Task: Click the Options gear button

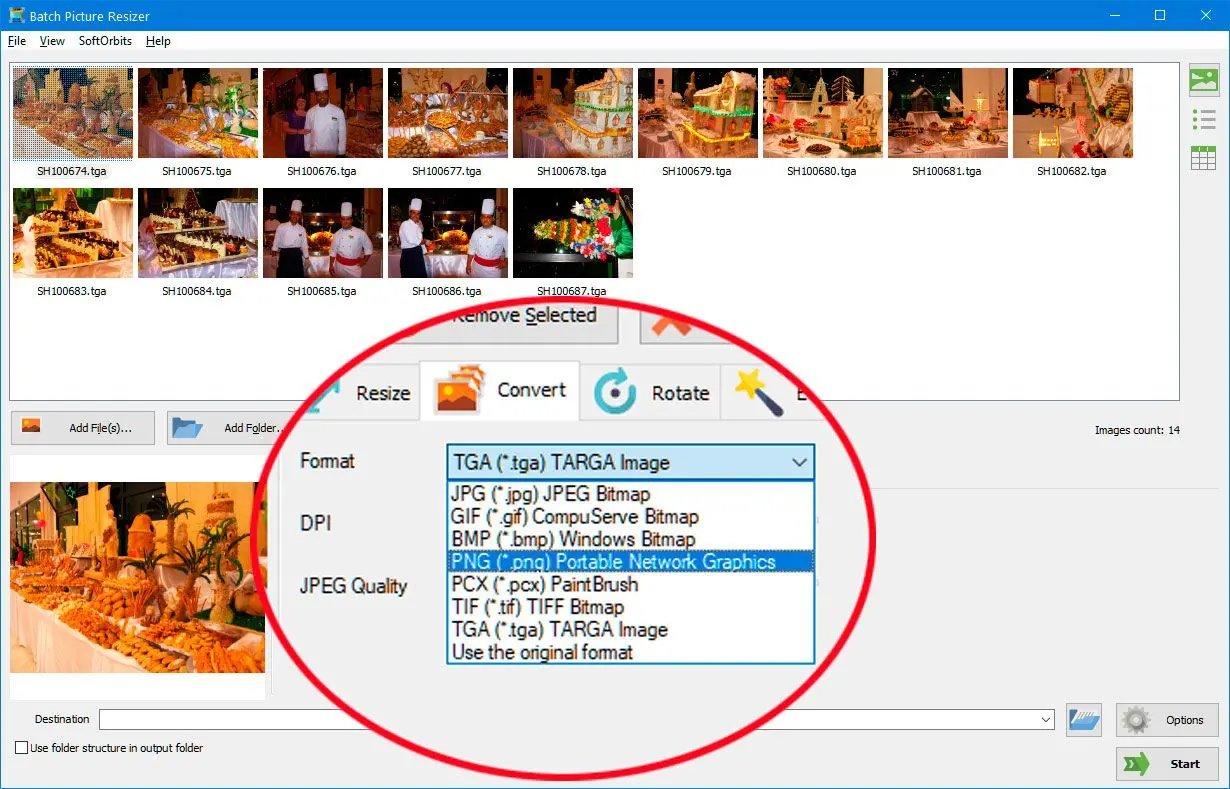Action: pos(1167,720)
